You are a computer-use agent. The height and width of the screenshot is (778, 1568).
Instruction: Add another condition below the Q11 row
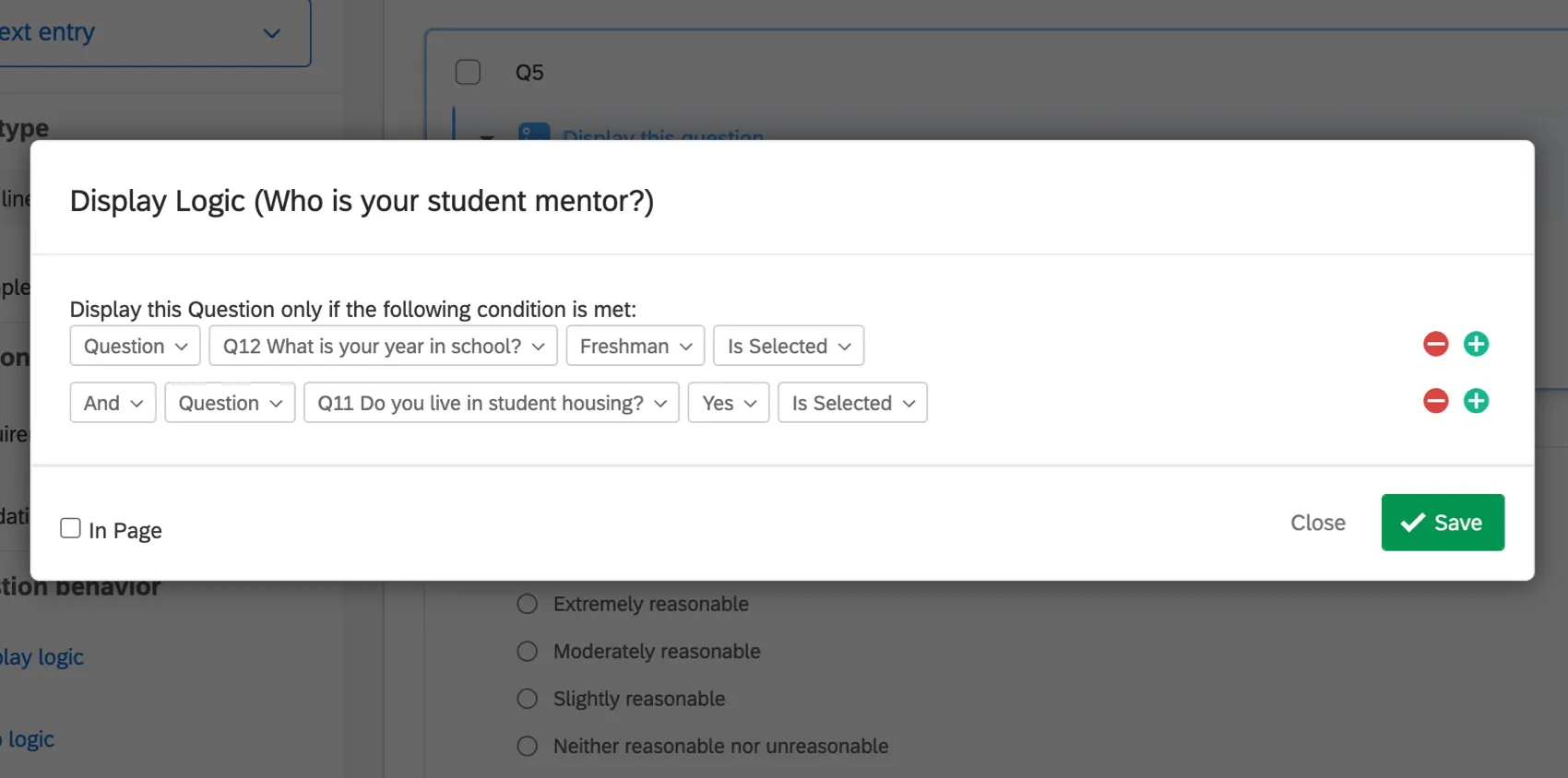(x=1476, y=401)
